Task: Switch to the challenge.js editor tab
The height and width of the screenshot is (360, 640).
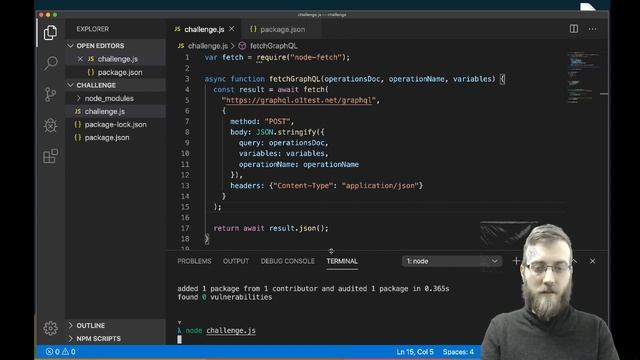Action: [x=204, y=29]
